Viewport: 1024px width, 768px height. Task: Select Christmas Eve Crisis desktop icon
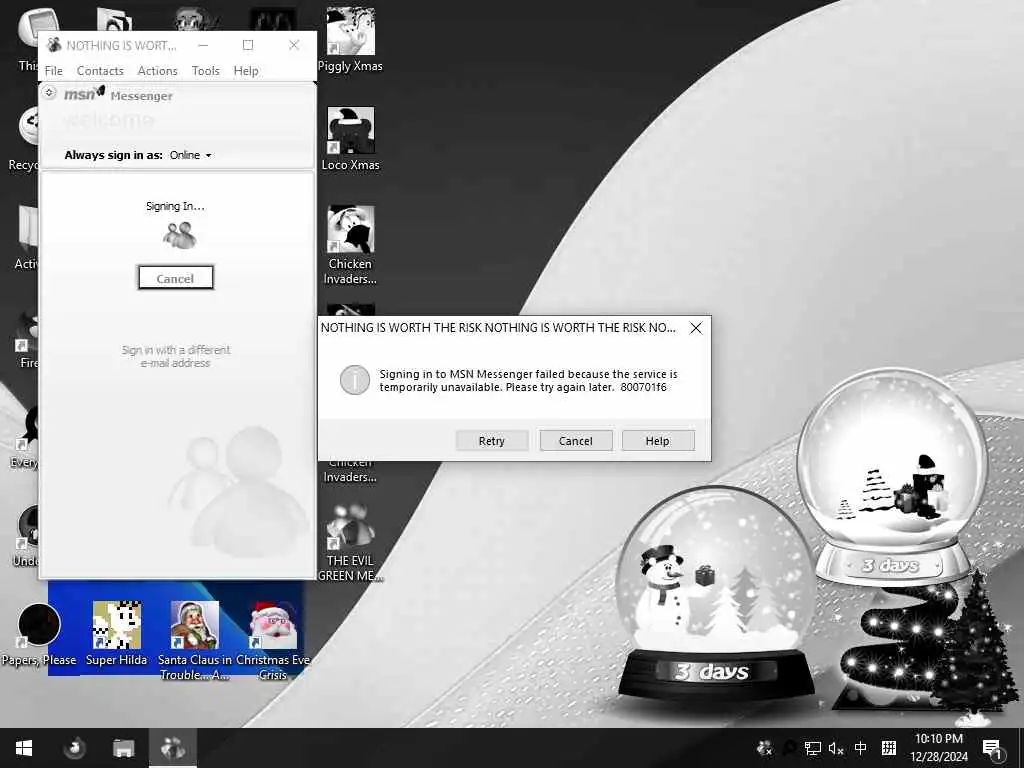tap(273, 640)
